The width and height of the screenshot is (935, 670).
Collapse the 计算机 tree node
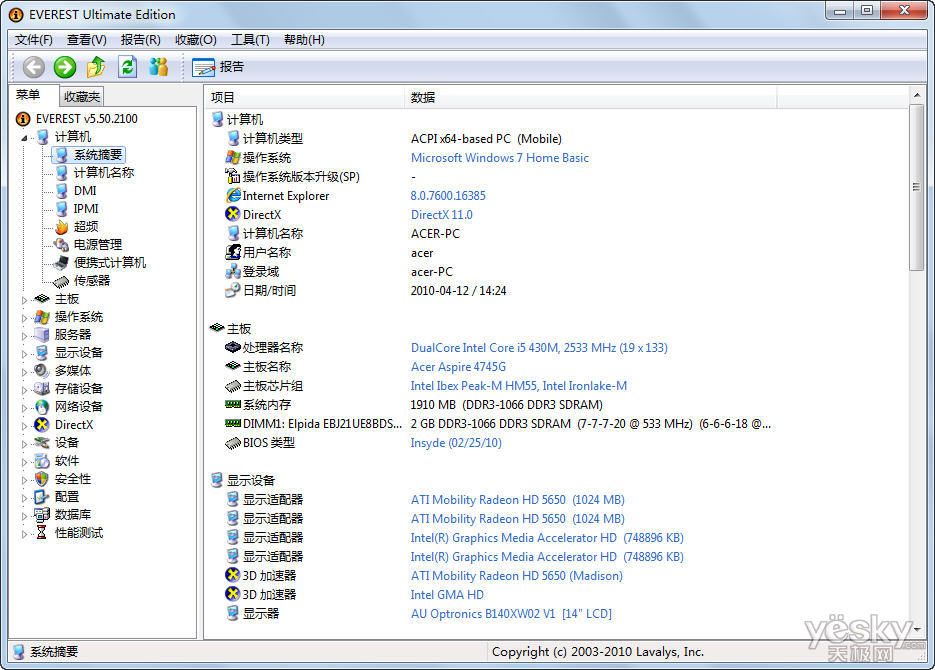[24, 138]
